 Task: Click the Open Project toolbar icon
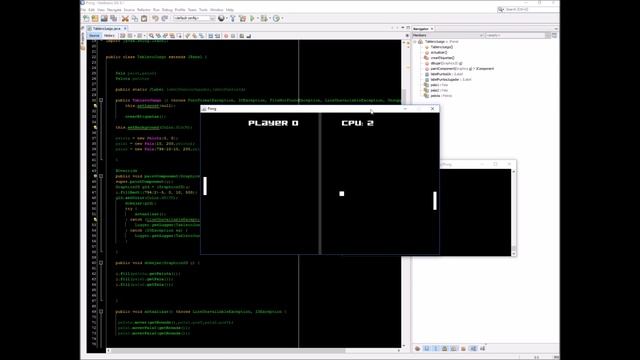[x=104, y=18]
